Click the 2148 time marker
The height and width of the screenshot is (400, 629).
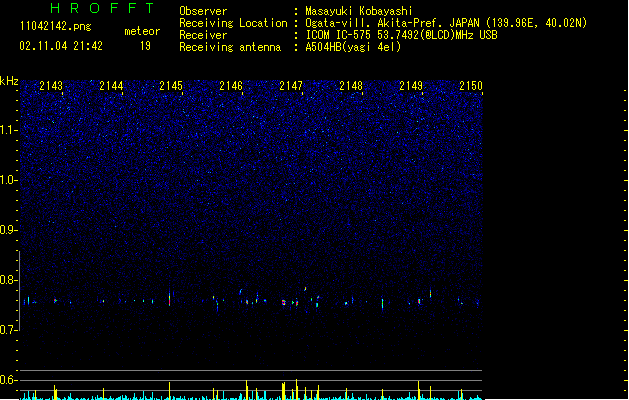(x=351, y=86)
